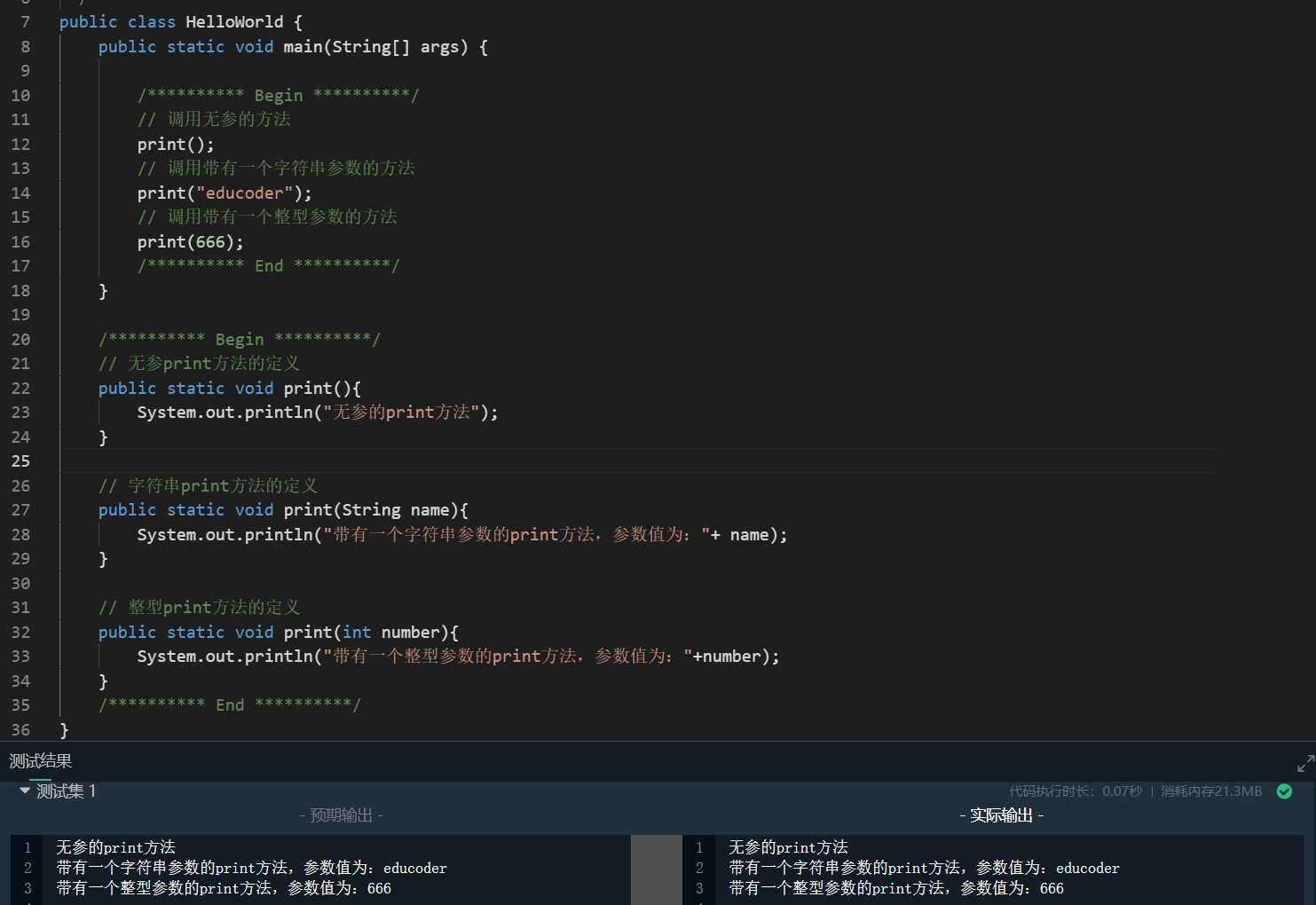The image size is (1316, 905).
Task: Click the public class HelloWorld declaration
Action: pos(181,21)
